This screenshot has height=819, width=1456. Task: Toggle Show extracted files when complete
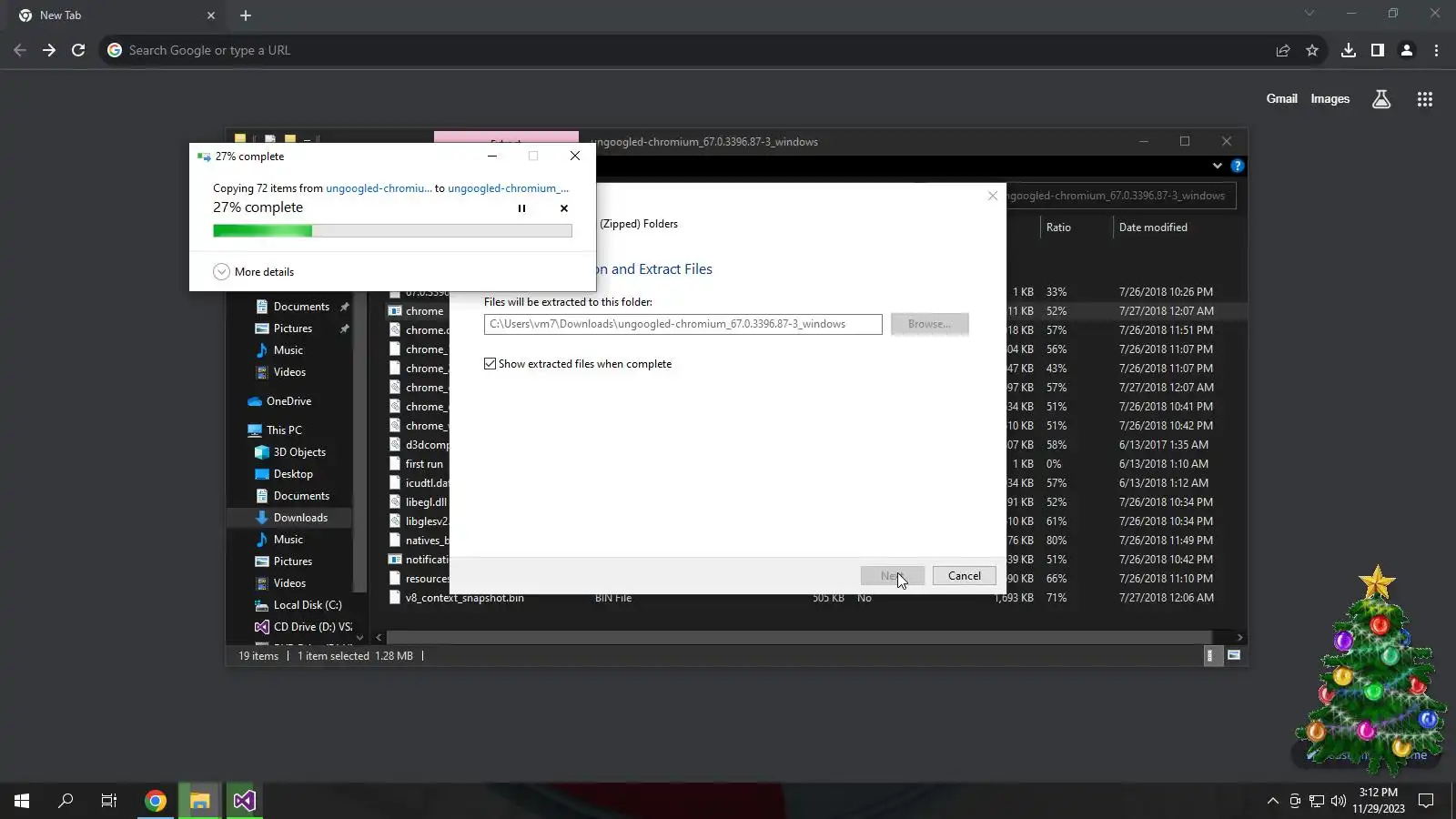click(490, 364)
